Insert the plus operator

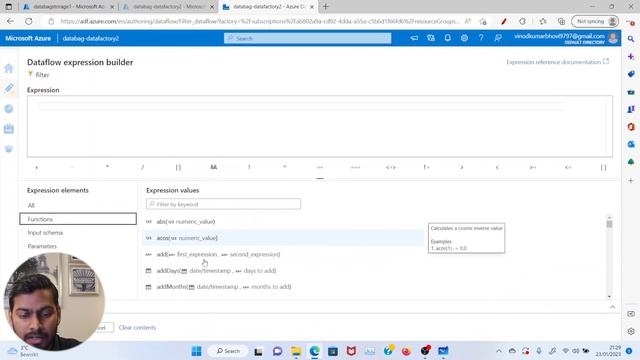point(36,167)
